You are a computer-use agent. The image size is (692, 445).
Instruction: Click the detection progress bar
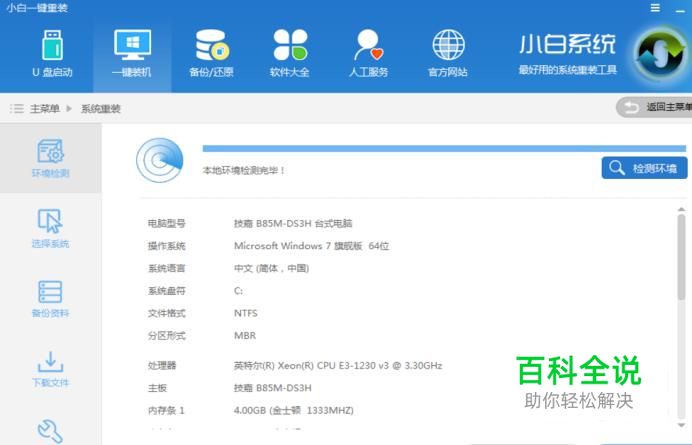point(444,149)
